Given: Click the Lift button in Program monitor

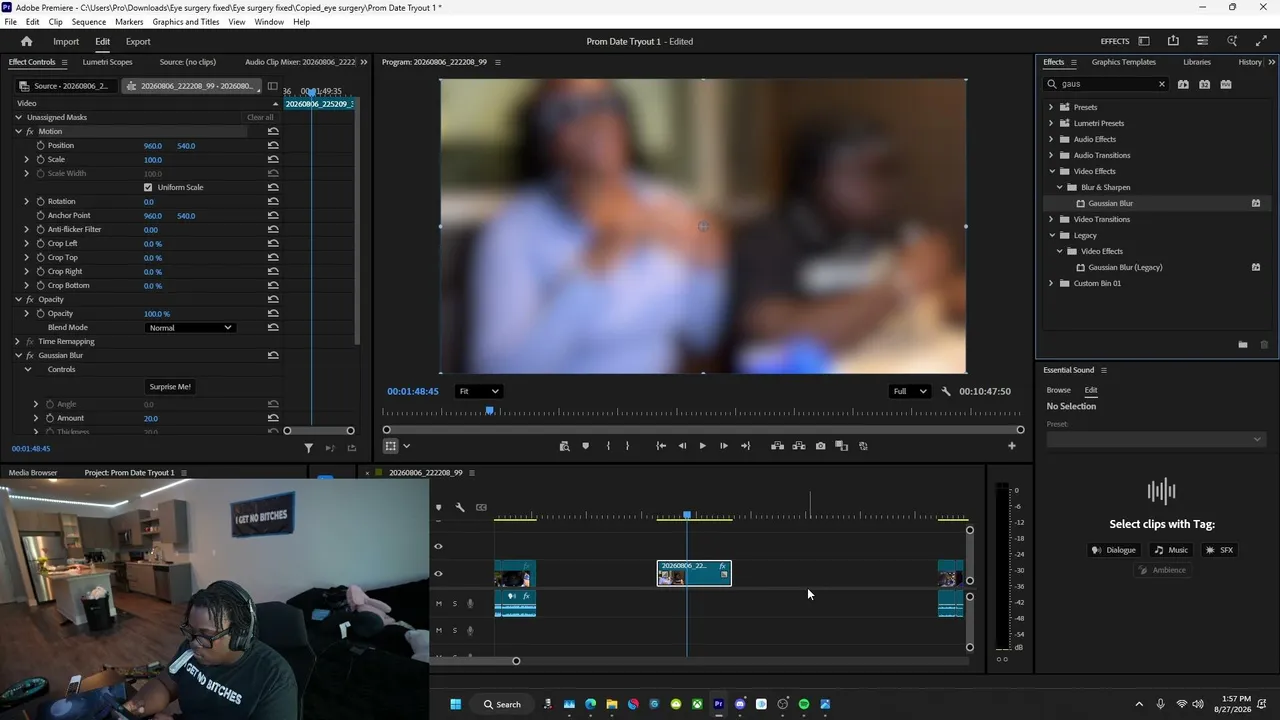Looking at the screenshot, I should point(777,446).
